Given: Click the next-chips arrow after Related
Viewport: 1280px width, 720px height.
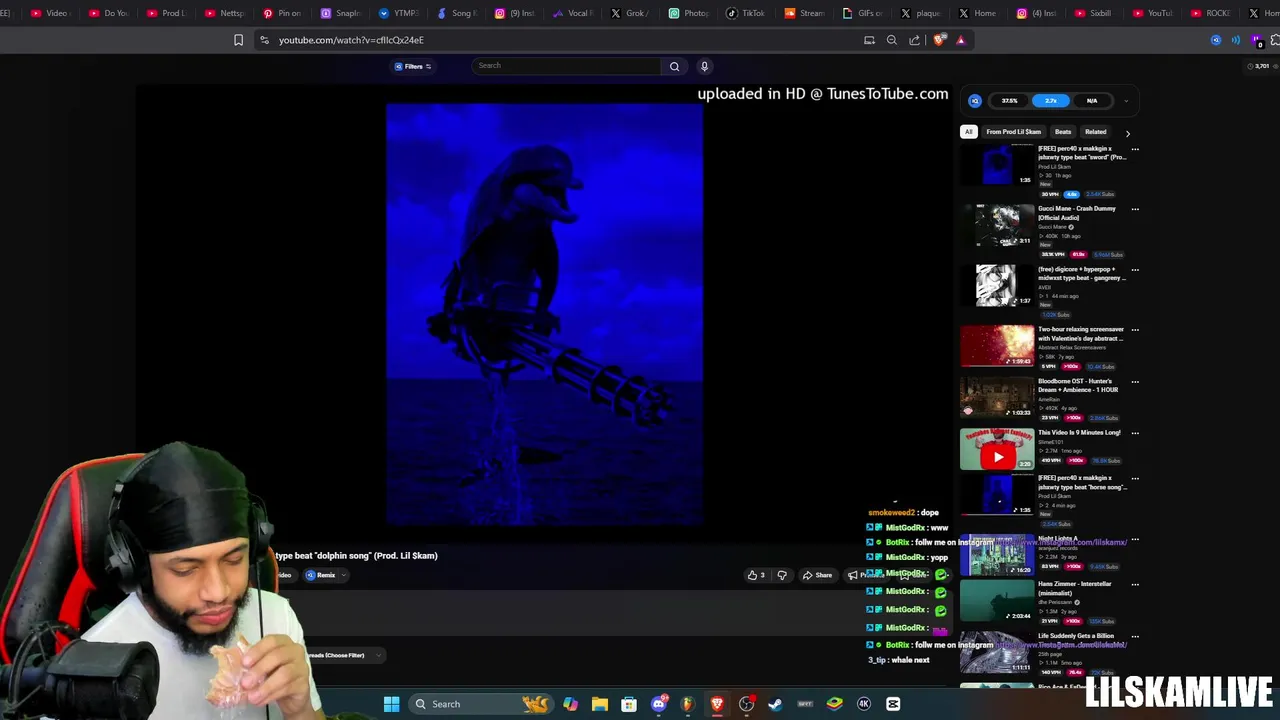Looking at the screenshot, I should tap(1127, 133).
